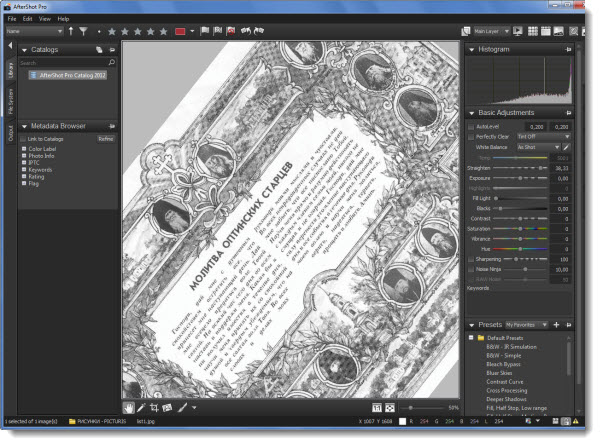Screen dimensions: 600x445
Task: Add a new preset with plus icon
Action: pos(556,325)
